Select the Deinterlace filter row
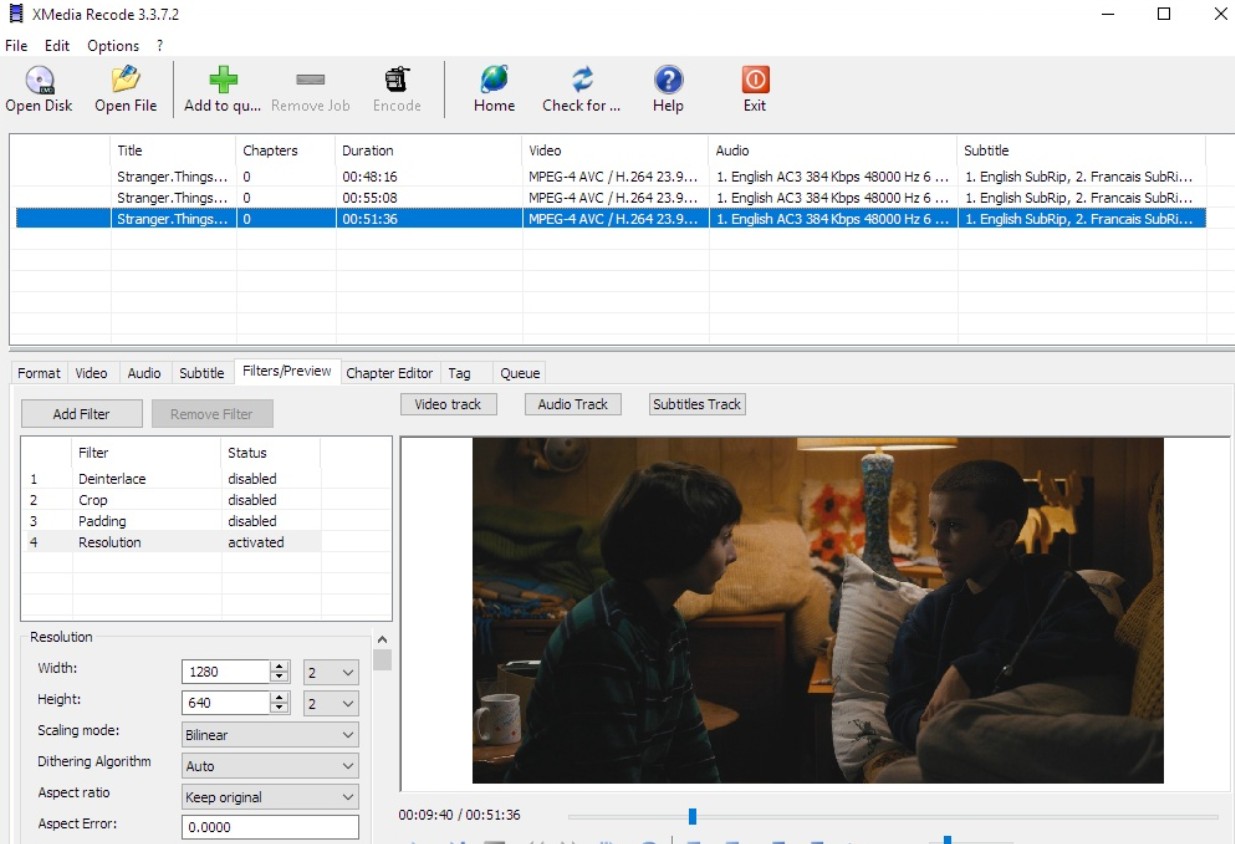 coord(171,479)
